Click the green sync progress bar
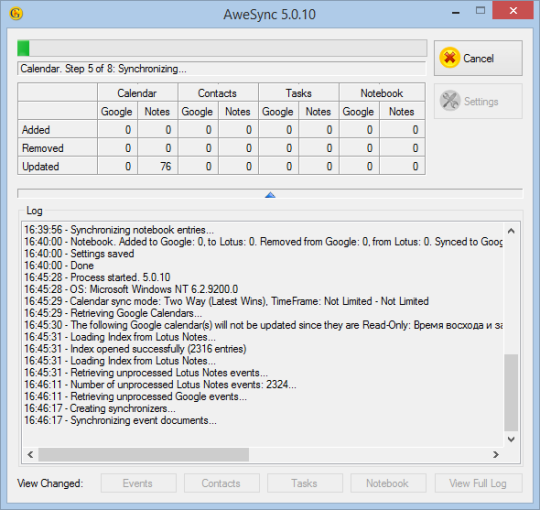 coord(222,48)
